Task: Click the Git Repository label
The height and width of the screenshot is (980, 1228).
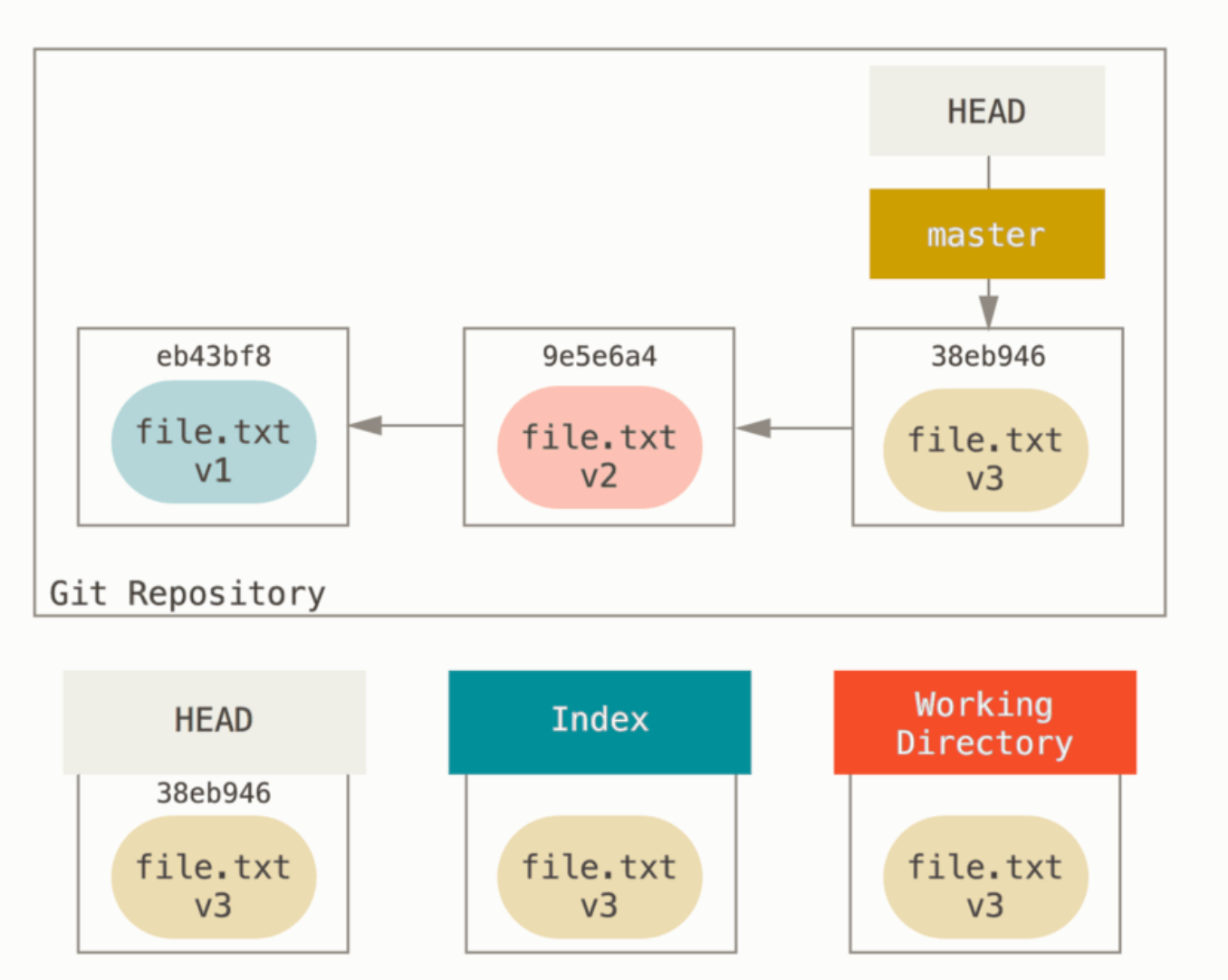Action: point(187,593)
